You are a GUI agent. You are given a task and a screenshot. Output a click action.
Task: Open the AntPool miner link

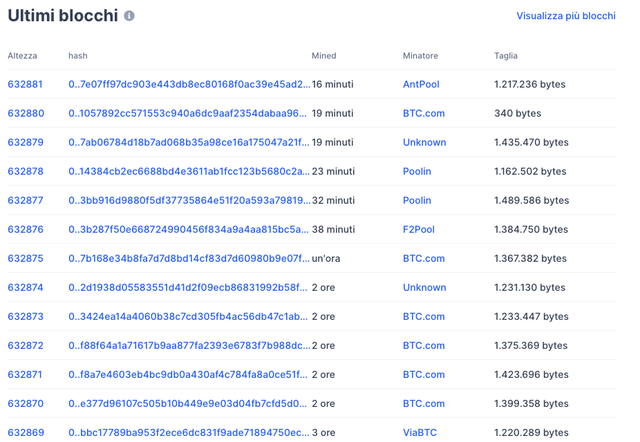[421, 84]
